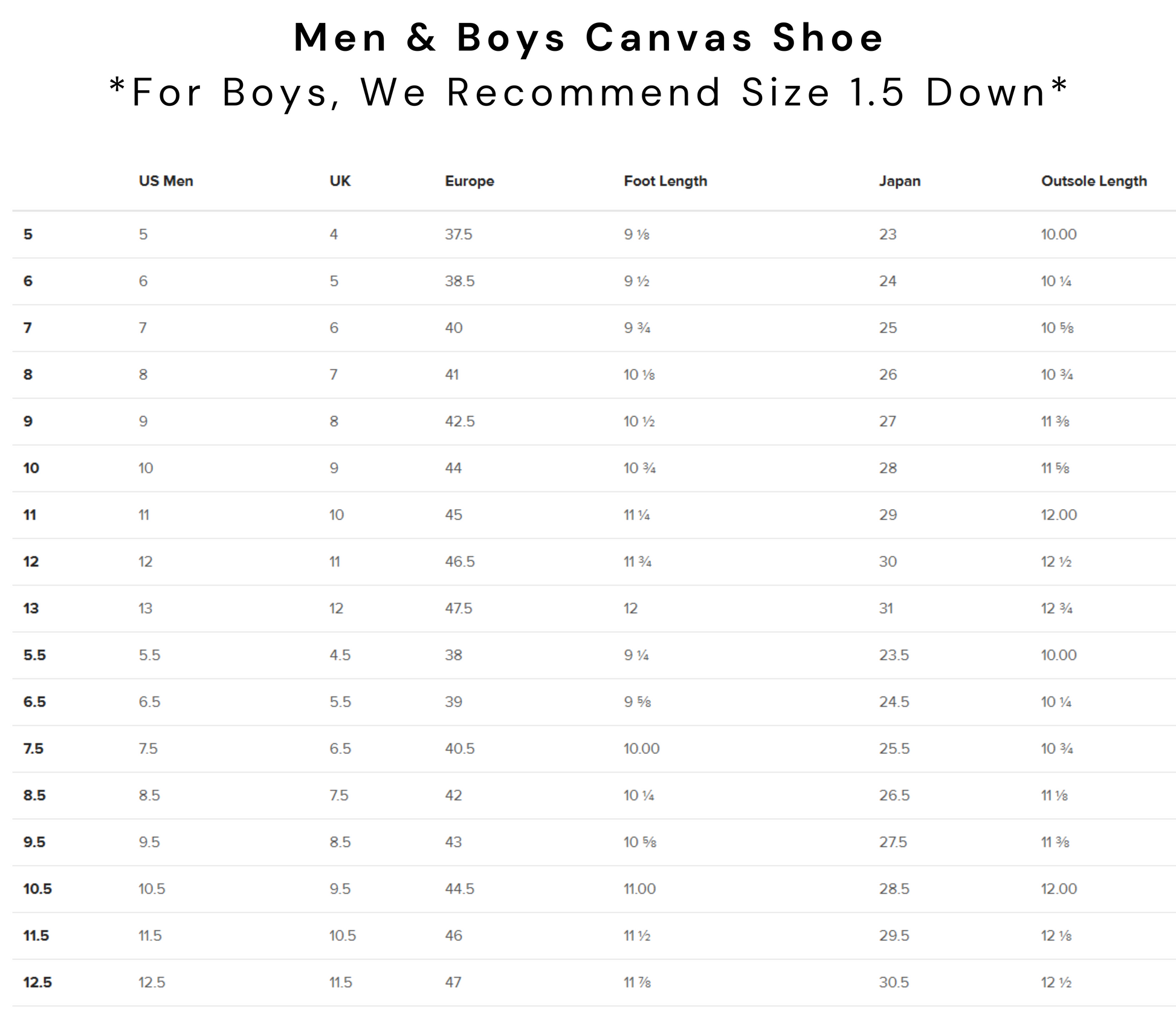Click UK value 10.5 in size 11.5 row
Screen dimensions: 1176x1026
[x=343, y=936]
